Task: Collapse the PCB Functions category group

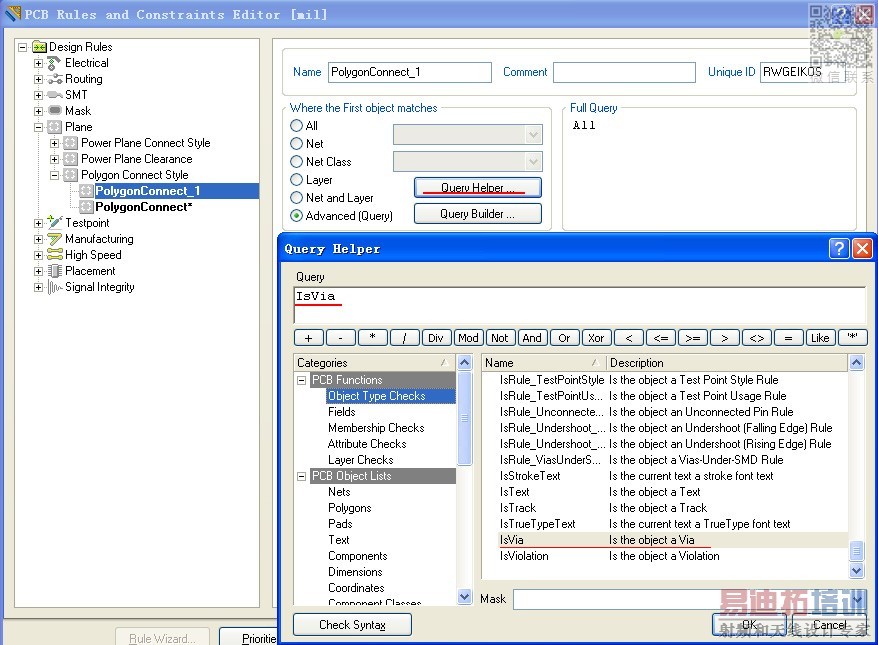Action: (302, 380)
